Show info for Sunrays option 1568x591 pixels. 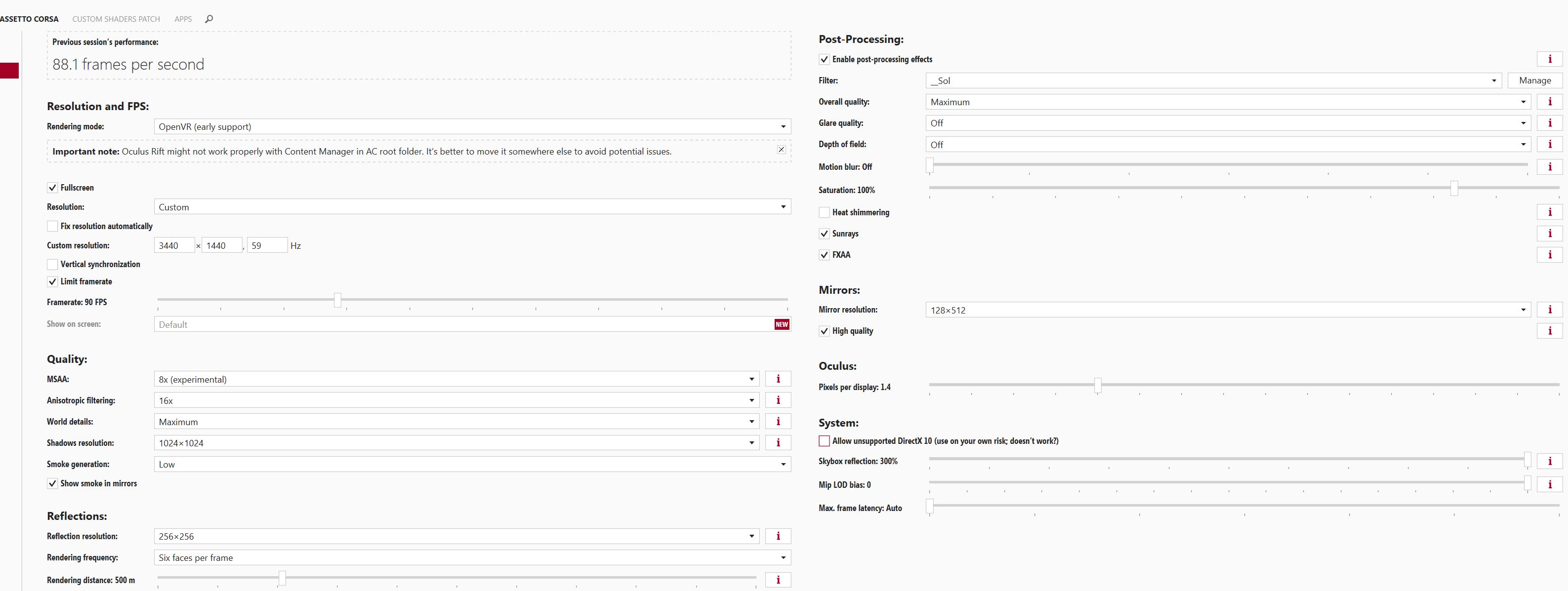[x=1550, y=234]
